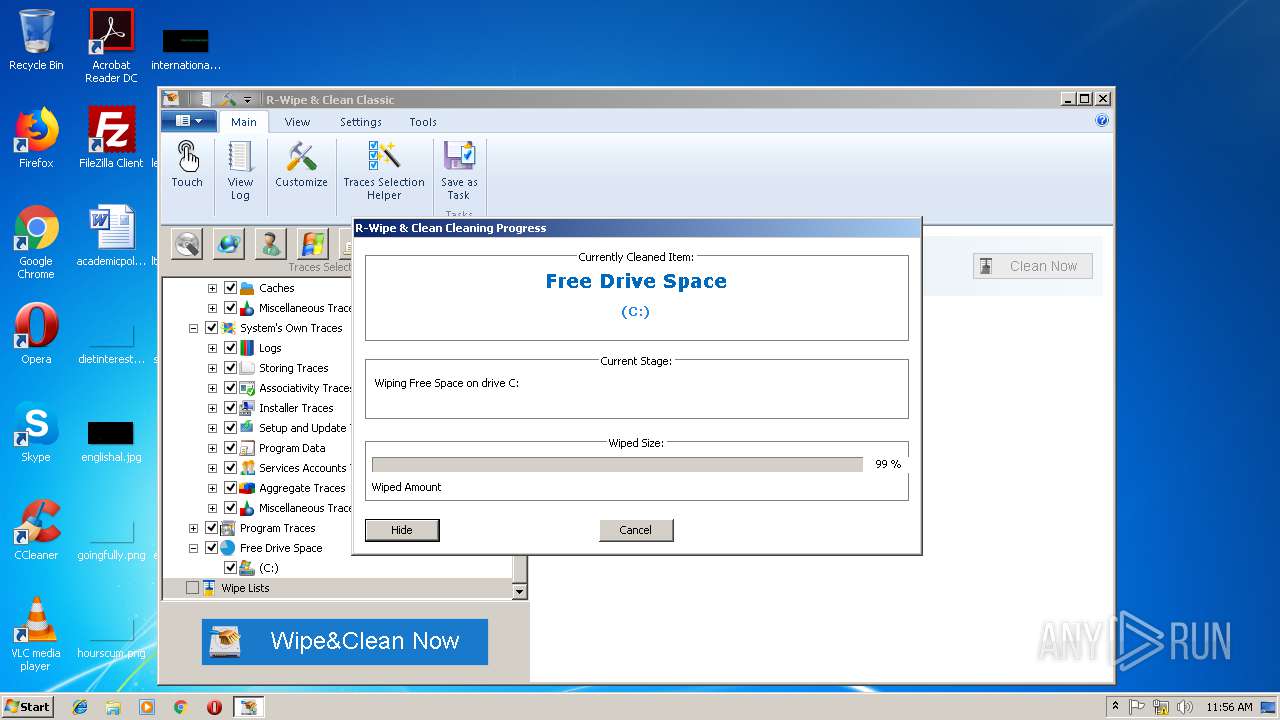Open Firefox desktop shortcut
This screenshot has height=720, width=1280.
36,138
